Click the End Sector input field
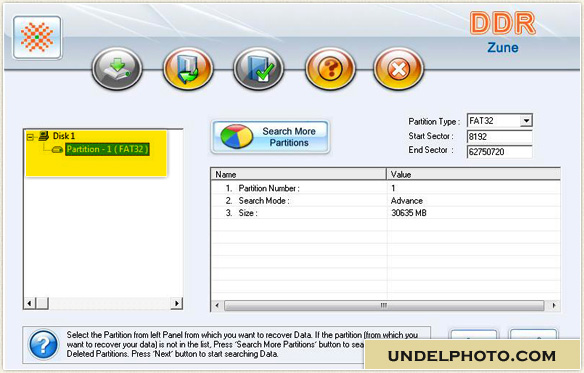Screen dimensions: 584x373 (499, 152)
